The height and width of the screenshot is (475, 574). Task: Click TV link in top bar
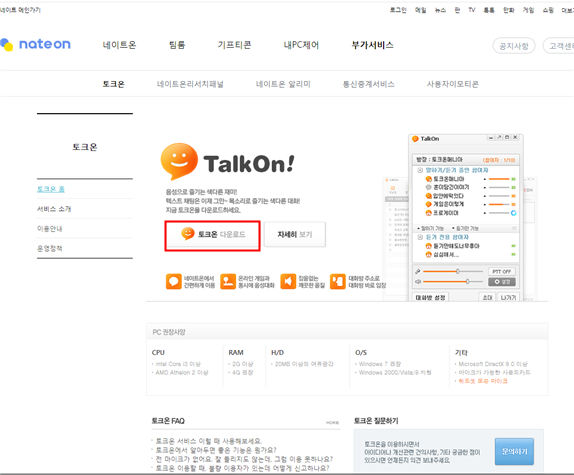(x=472, y=10)
